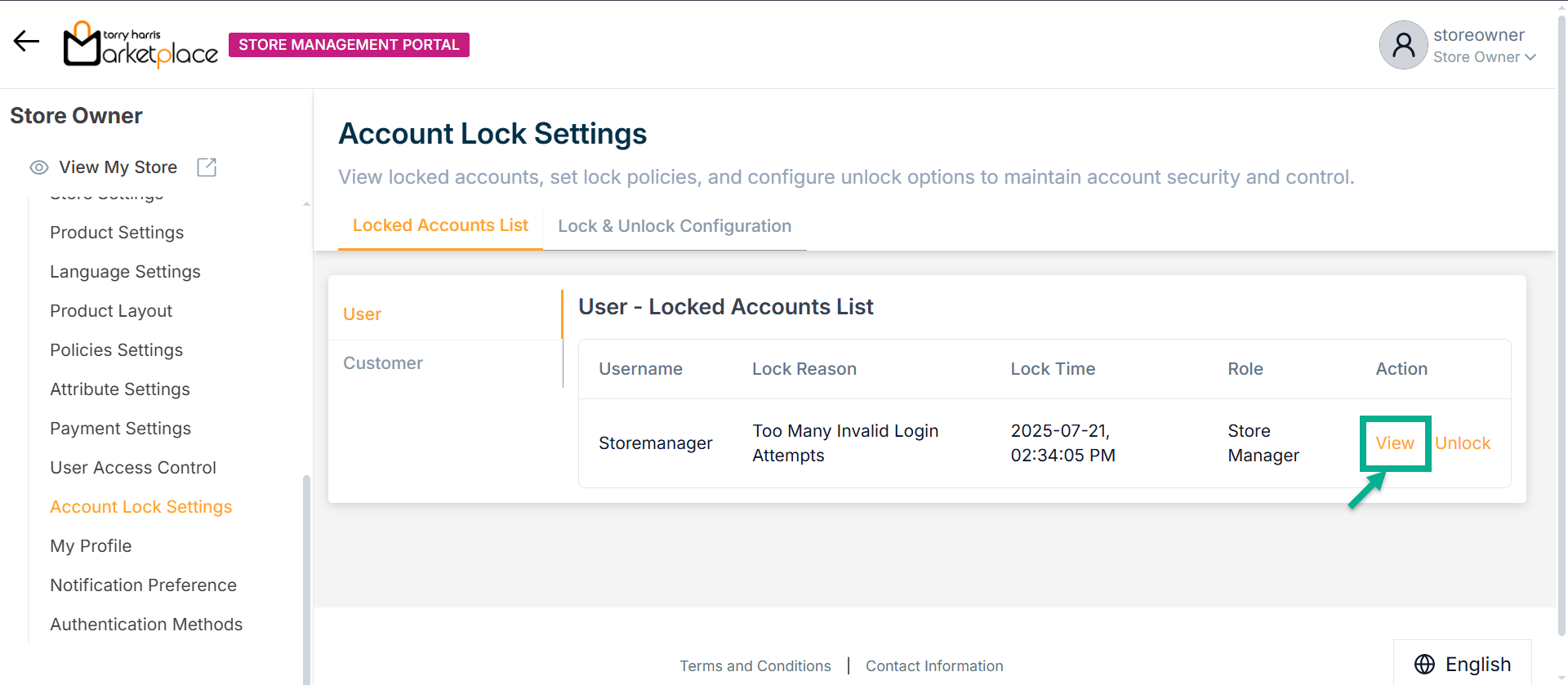View the Storemanager locked account details
Image resolution: width=1568 pixels, height=685 pixels.
(1394, 443)
